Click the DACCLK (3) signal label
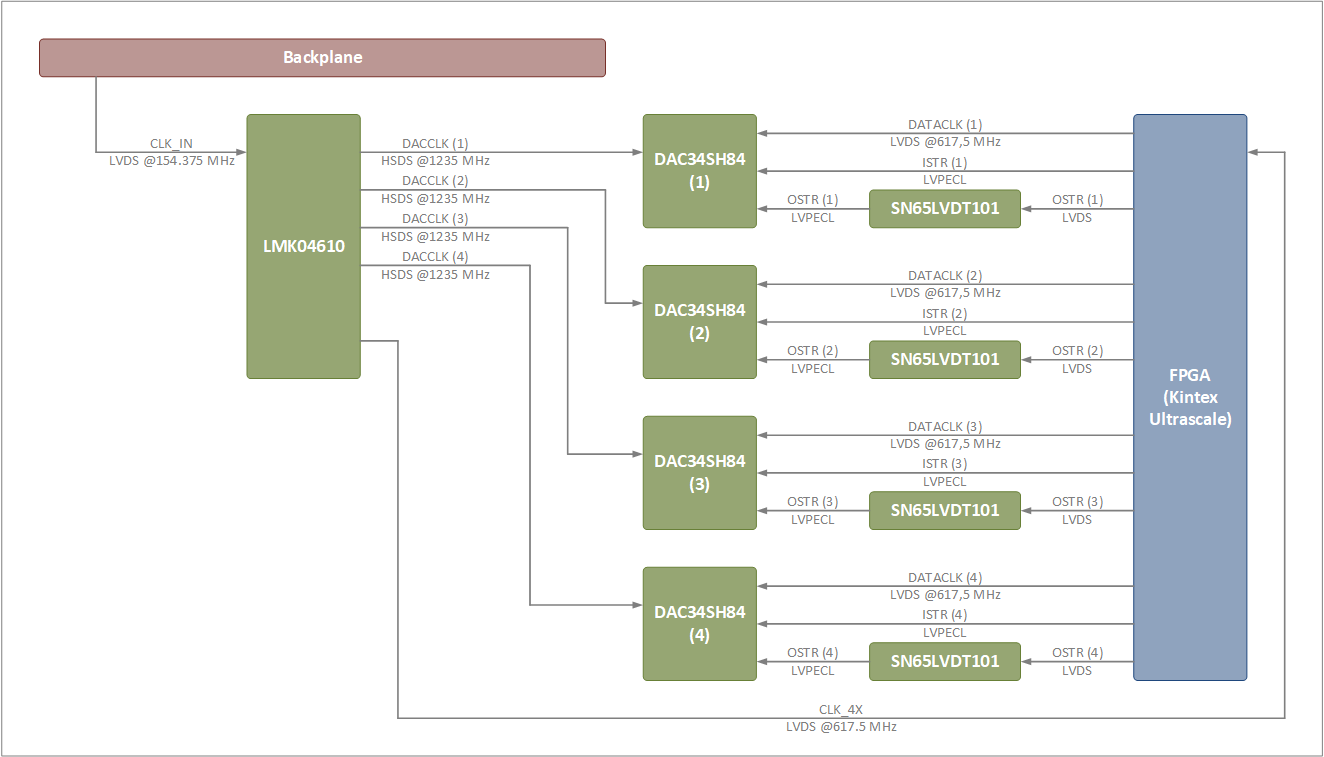The width and height of the screenshot is (1324, 757). (x=435, y=219)
